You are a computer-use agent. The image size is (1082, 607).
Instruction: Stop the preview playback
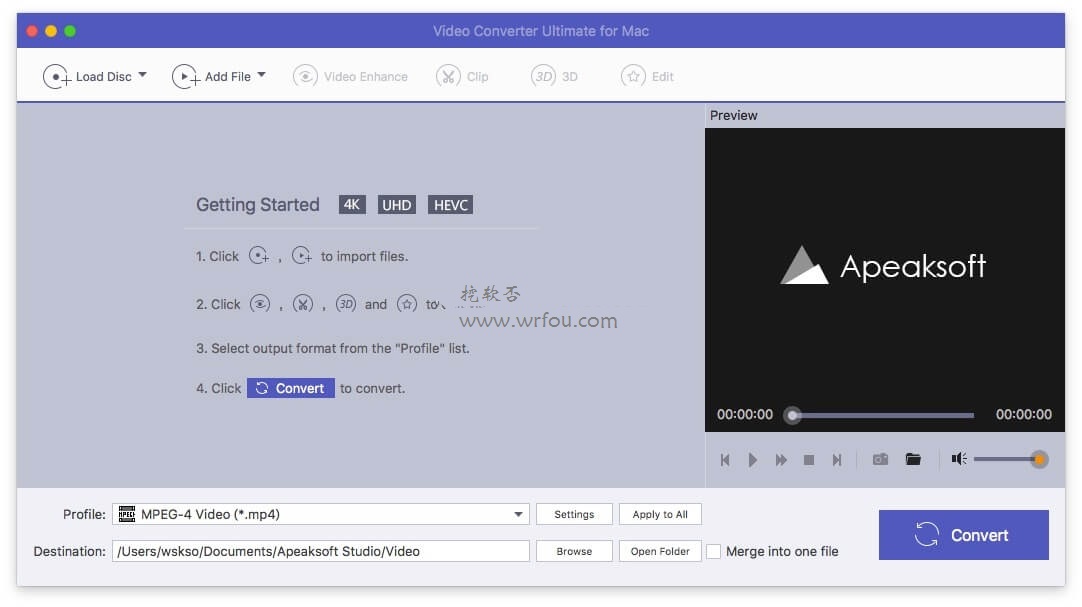pyautogui.click(x=809, y=460)
